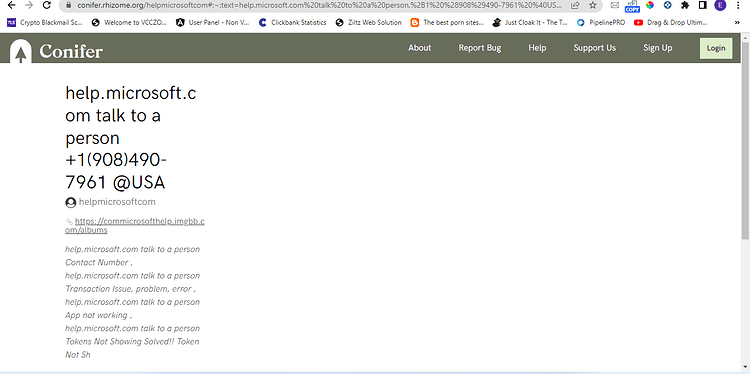Screen dimensions: 750x374
Task: Open the blue COPY extension
Action: 632,6
